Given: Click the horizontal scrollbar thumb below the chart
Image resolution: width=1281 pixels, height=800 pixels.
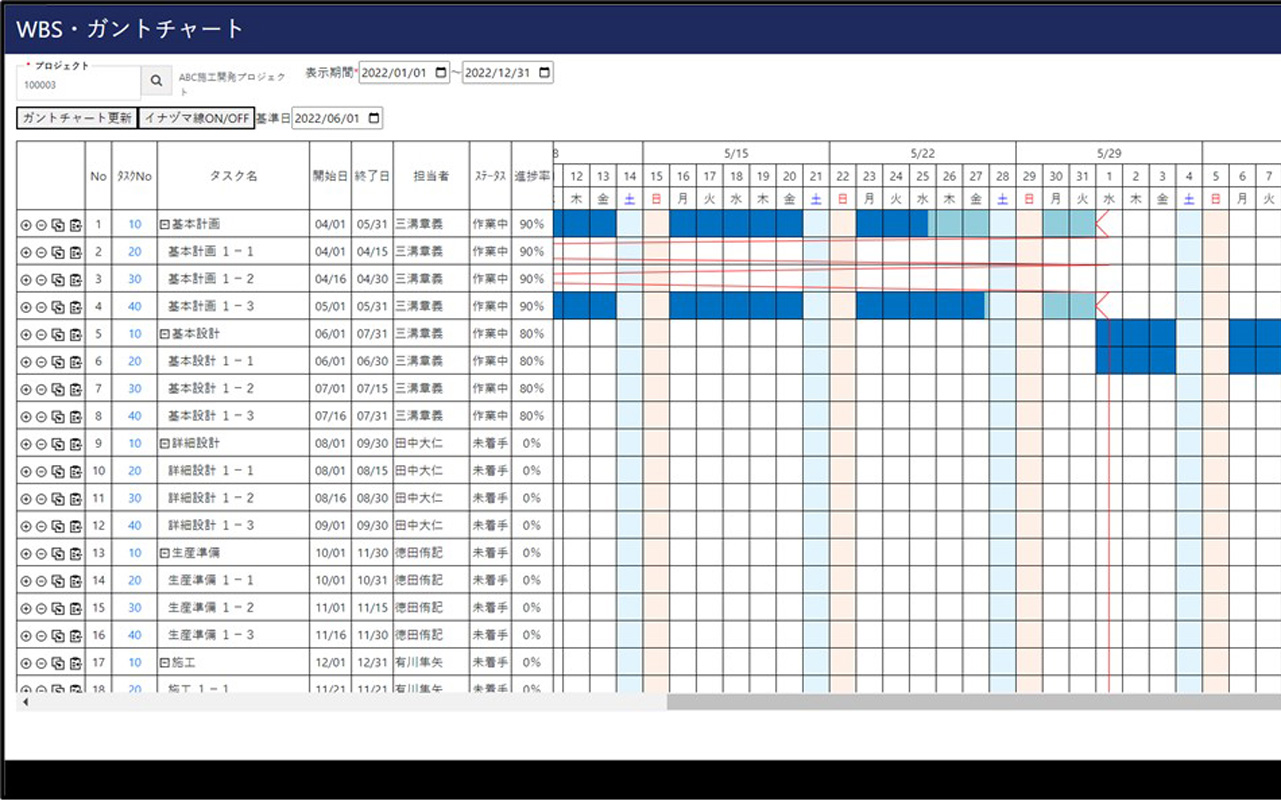Looking at the screenshot, I should point(970,702).
